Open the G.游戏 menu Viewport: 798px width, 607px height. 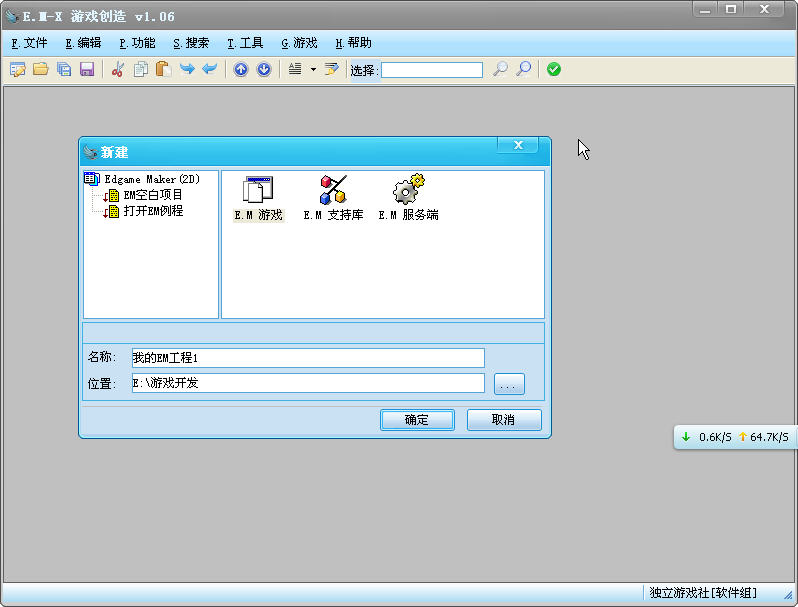299,43
